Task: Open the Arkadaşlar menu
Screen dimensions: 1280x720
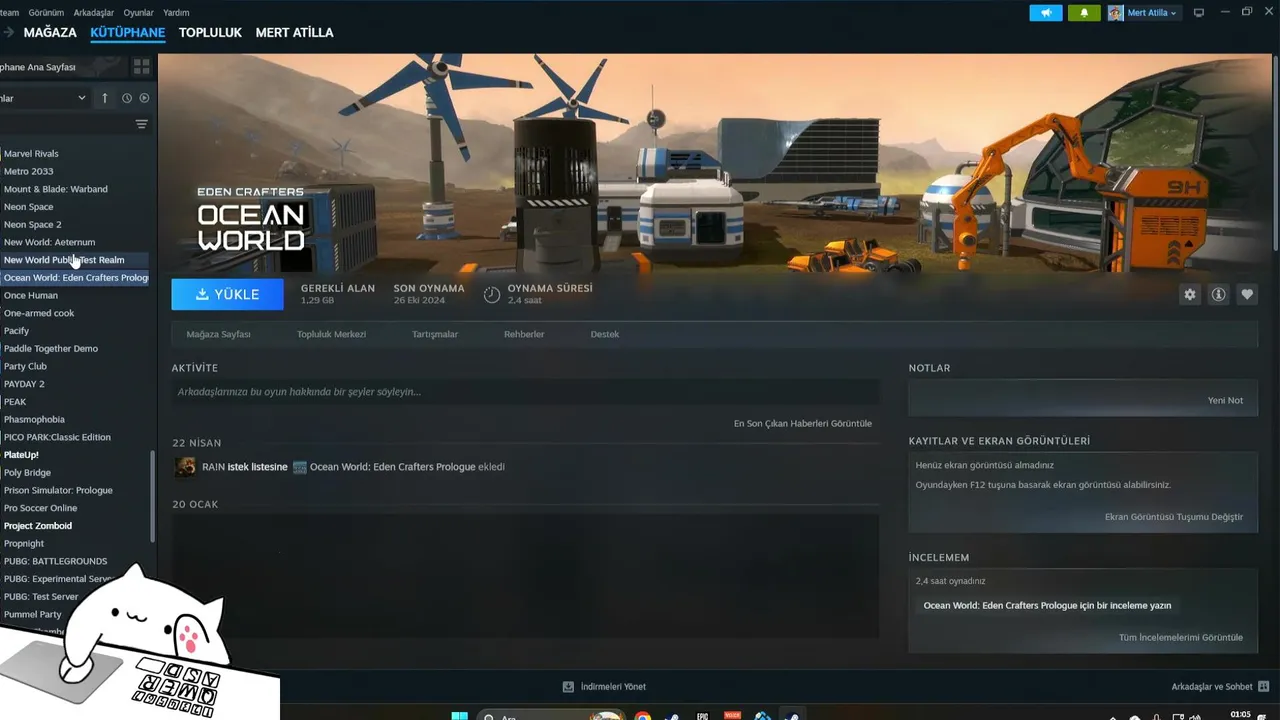Action: (x=94, y=13)
